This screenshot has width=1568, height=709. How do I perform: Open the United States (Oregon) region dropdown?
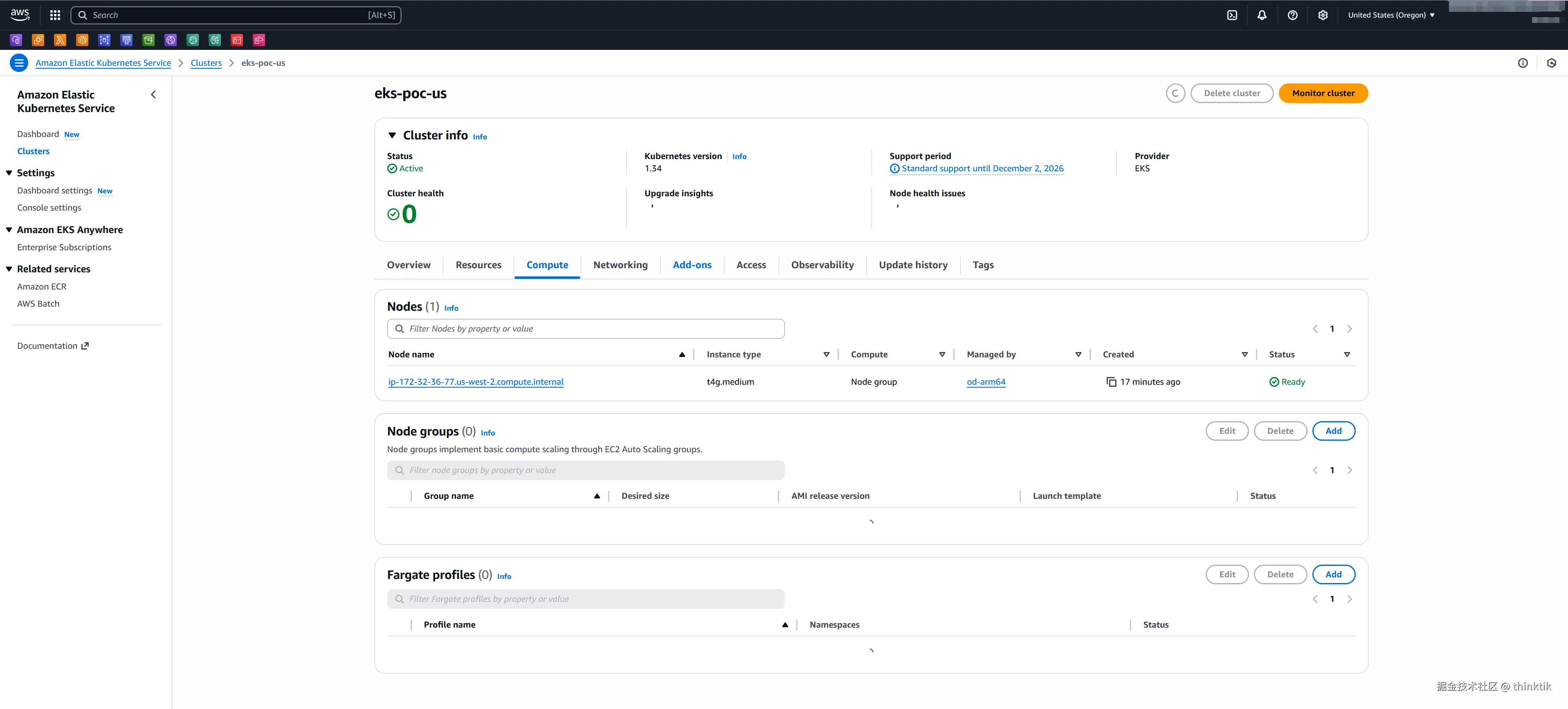[x=1391, y=15]
